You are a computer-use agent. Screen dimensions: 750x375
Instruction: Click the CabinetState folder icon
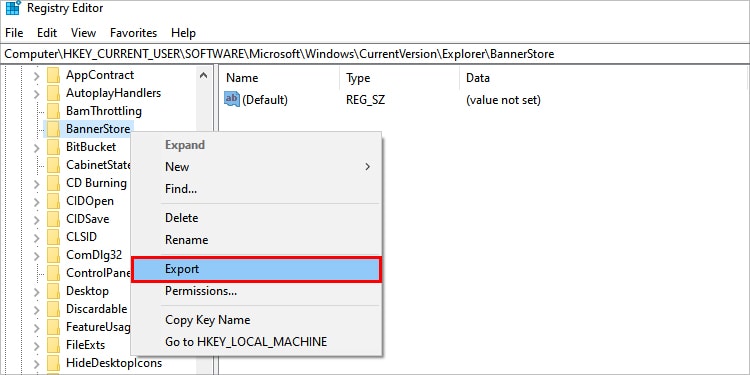(x=53, y=165)
